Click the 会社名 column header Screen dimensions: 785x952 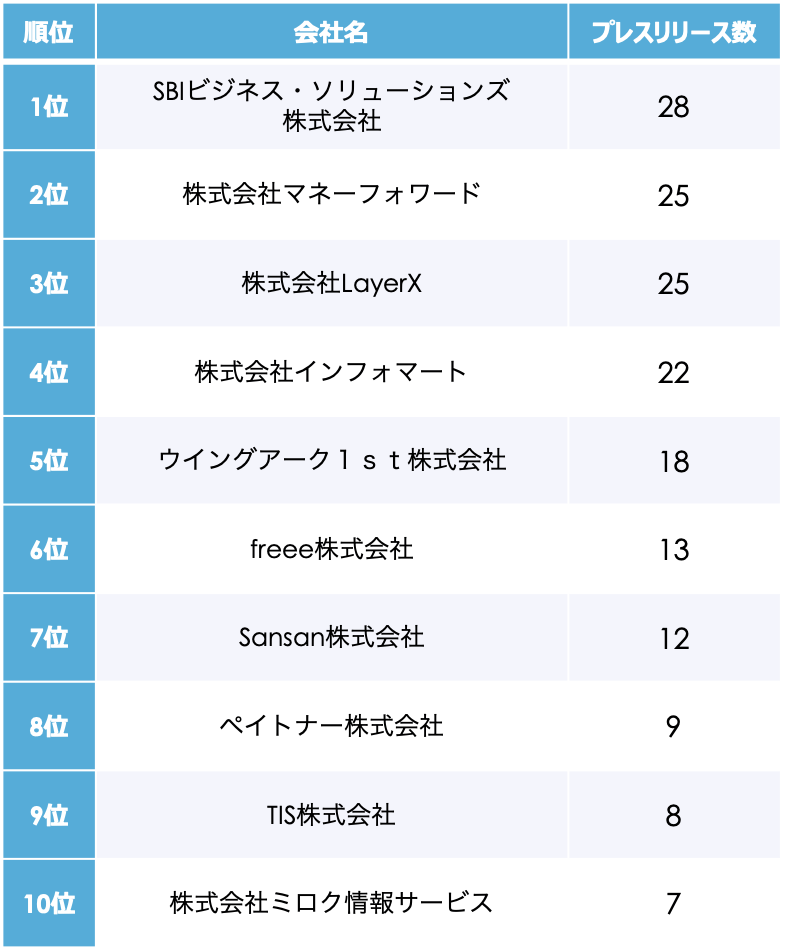click(331, 33)
